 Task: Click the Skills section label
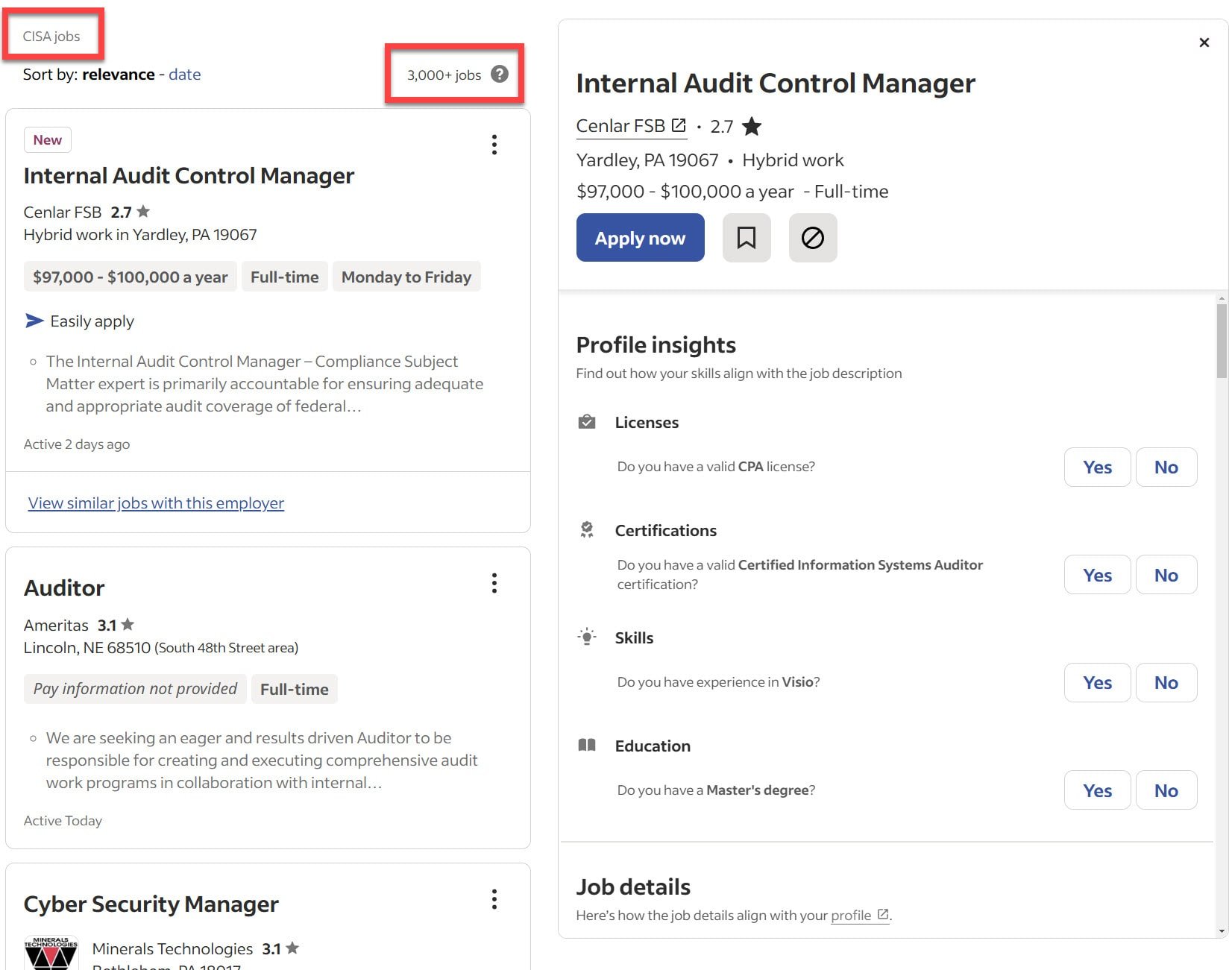click(634, 638)
